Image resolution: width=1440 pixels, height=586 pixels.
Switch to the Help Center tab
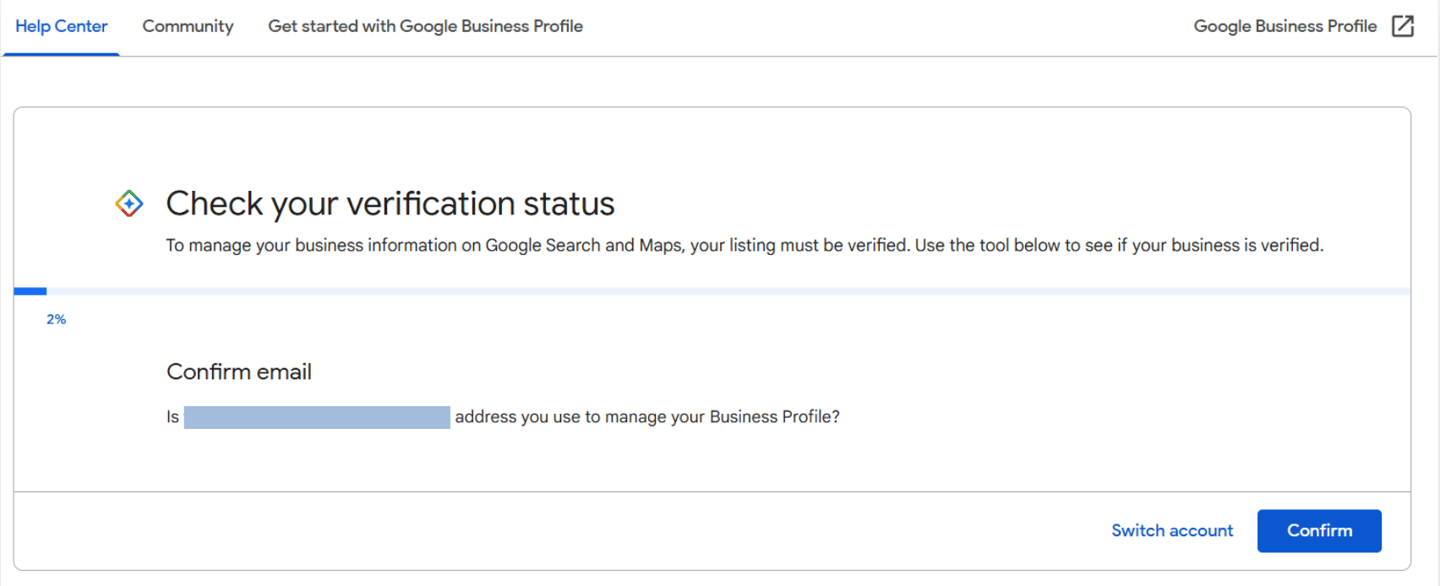[x=61, y=27]
